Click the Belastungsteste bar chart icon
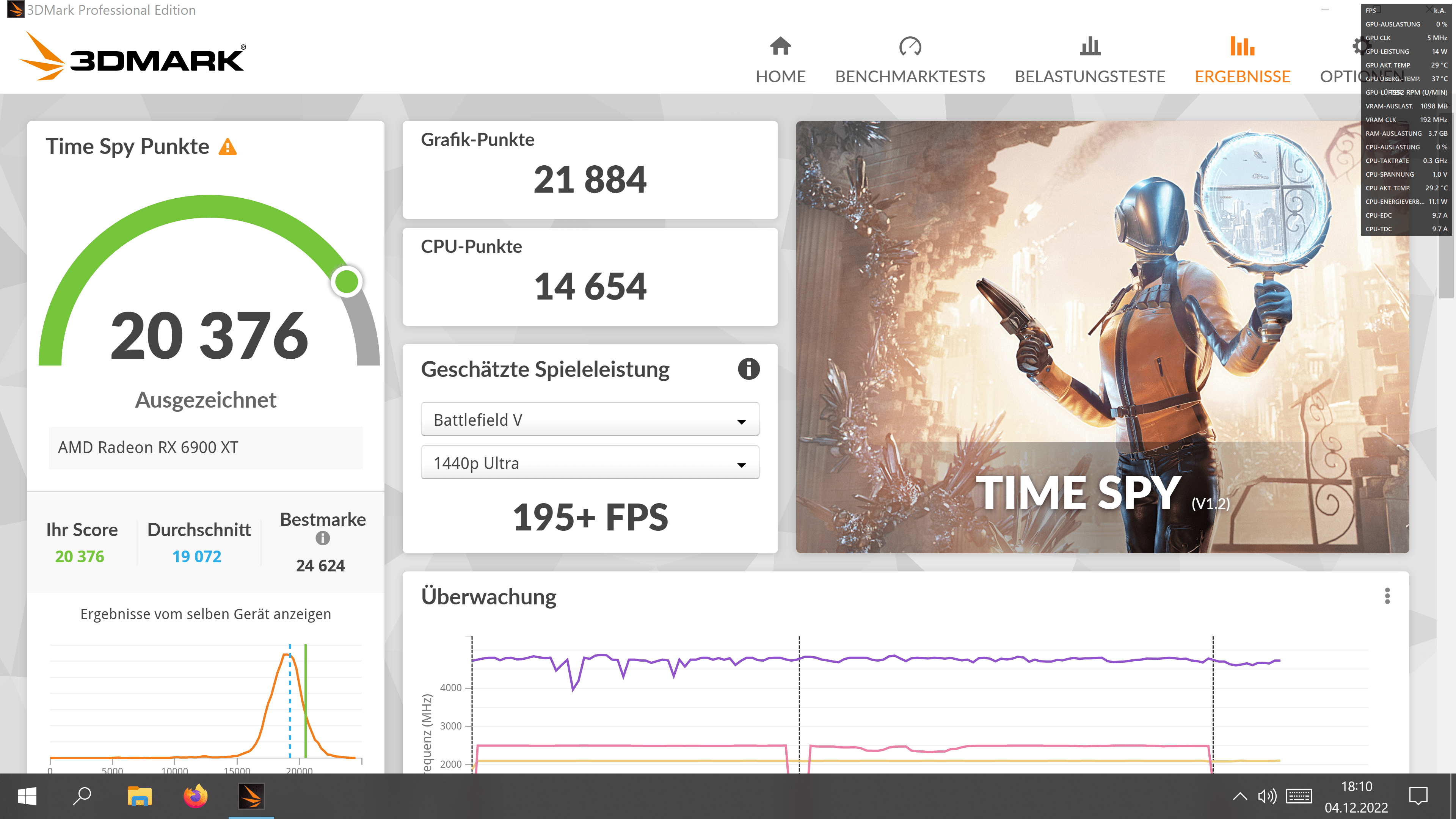Screen dimensions: 1456x819 [1090, 46]
